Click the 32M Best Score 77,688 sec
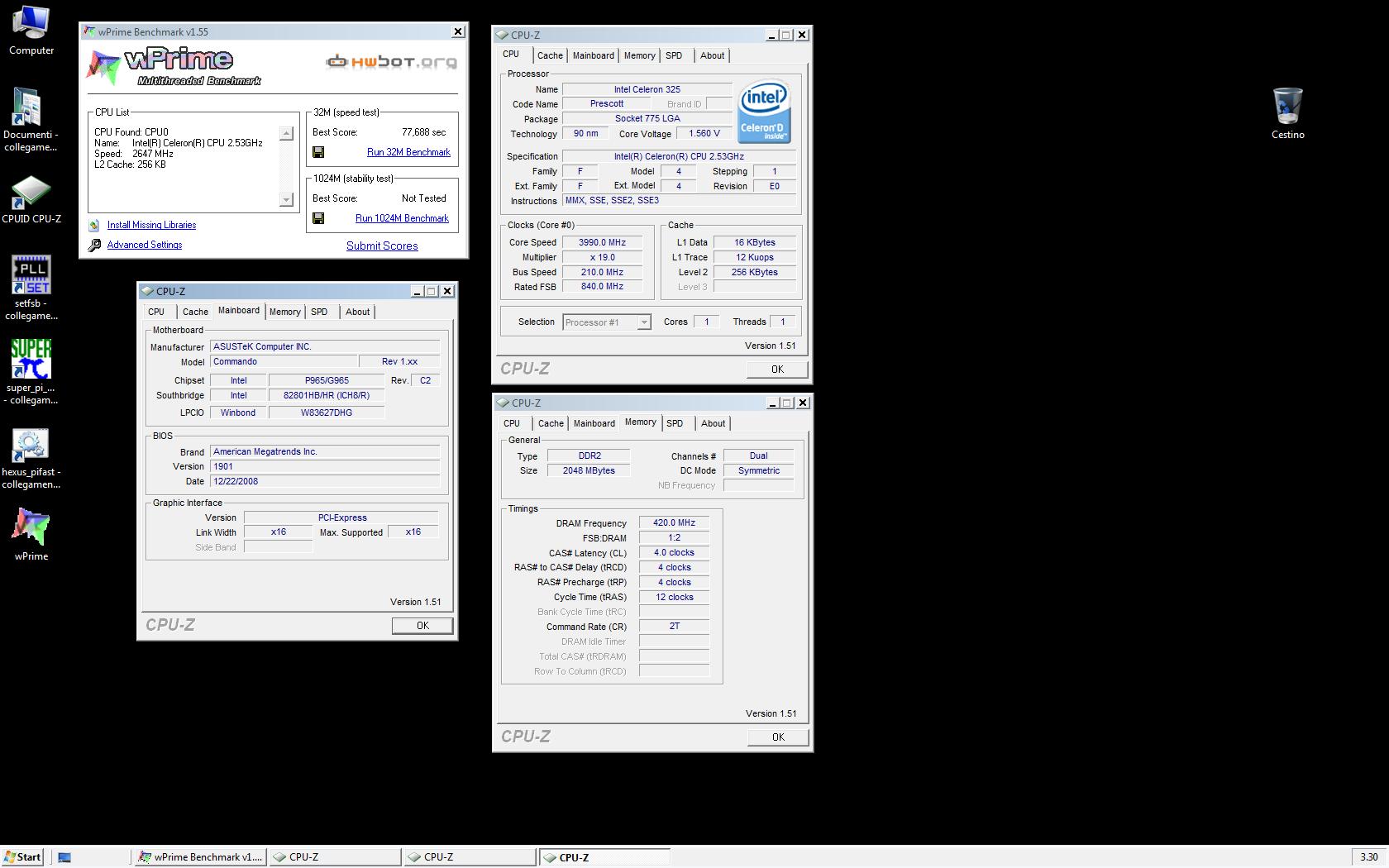This screenshot has width=1389, height=868. (x=423, y=132)
